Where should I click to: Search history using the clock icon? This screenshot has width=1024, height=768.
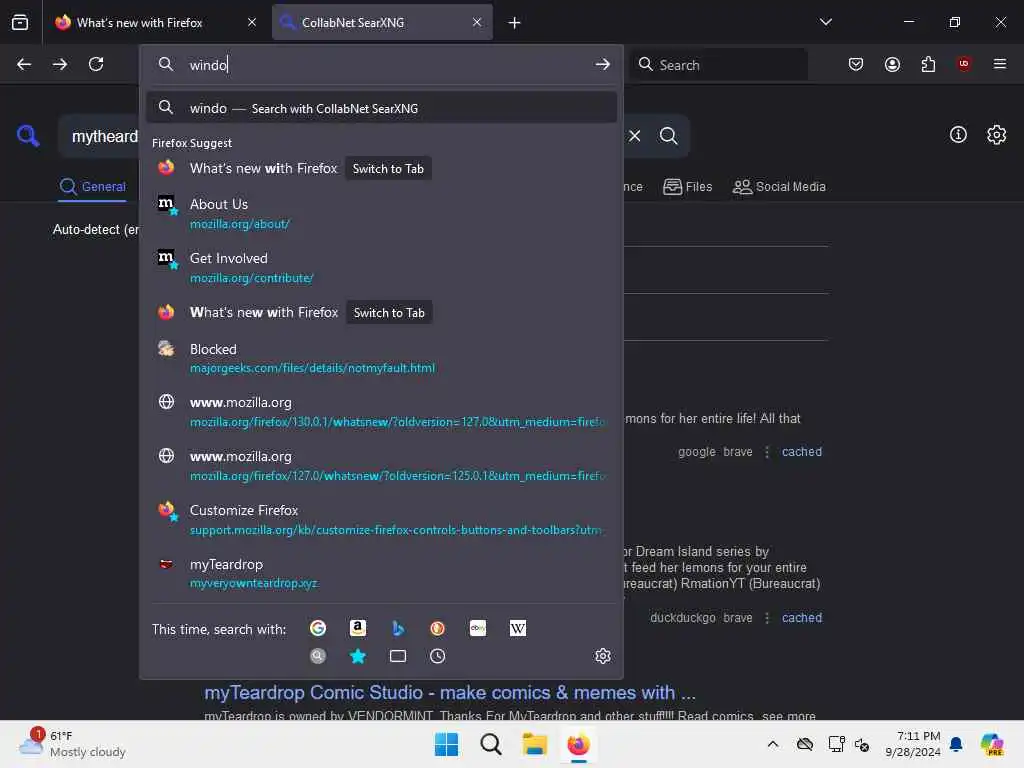point(438,656)
